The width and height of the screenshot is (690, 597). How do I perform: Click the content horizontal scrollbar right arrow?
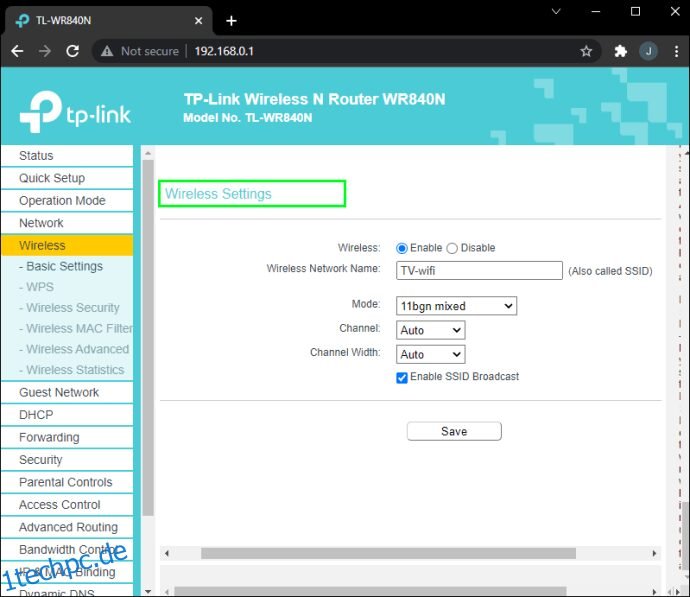654,553
